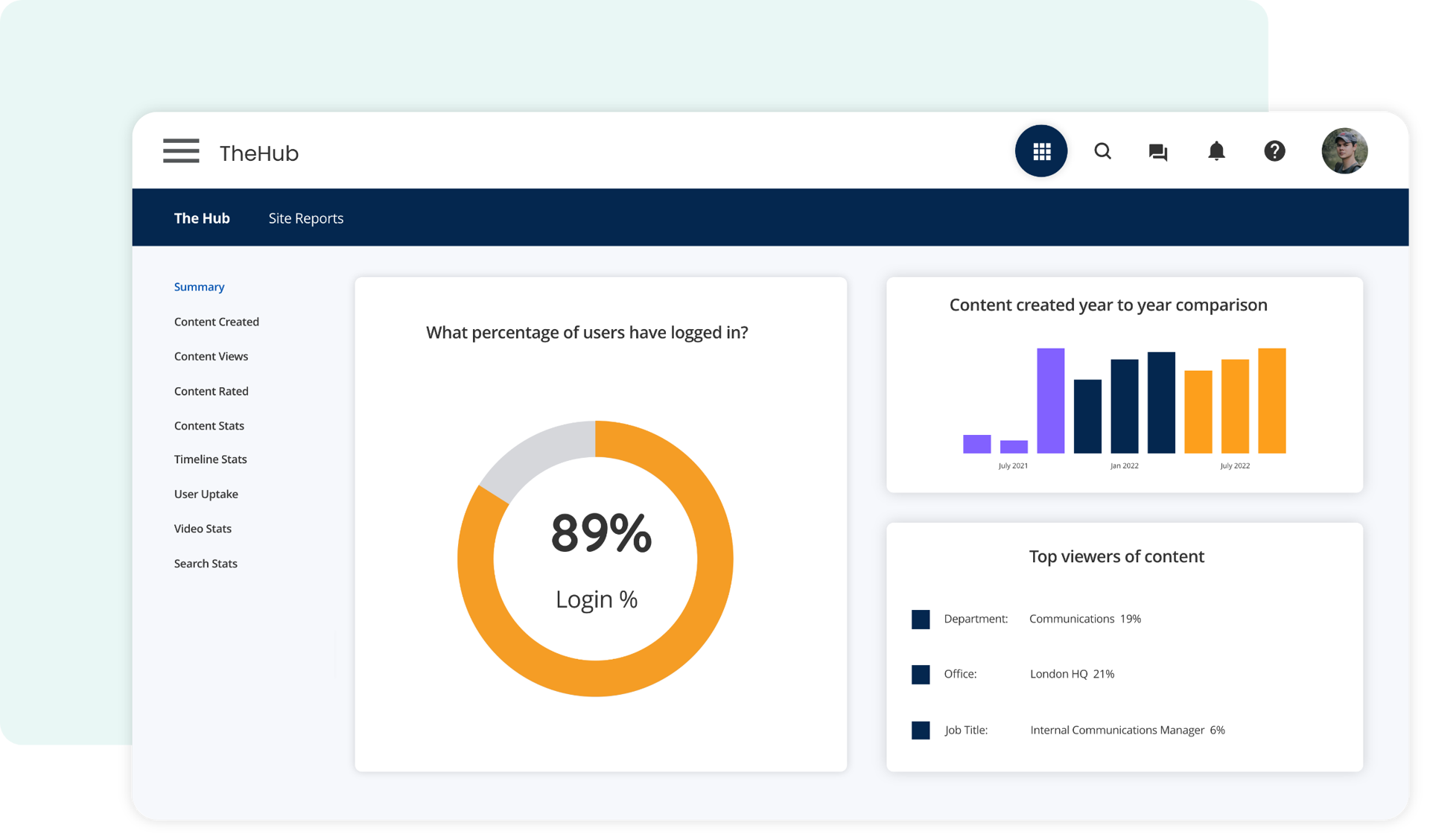Click the Department legend square for Communications

click(921, 619)
